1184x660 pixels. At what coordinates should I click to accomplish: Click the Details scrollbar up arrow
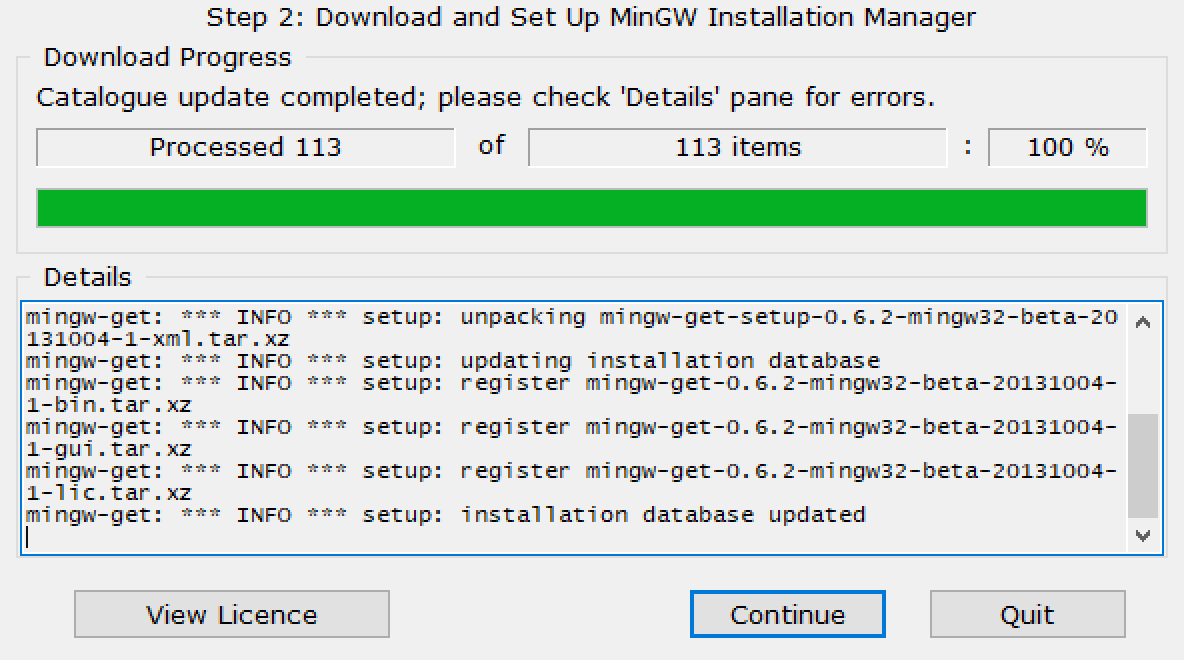(x=1142, y=322)
